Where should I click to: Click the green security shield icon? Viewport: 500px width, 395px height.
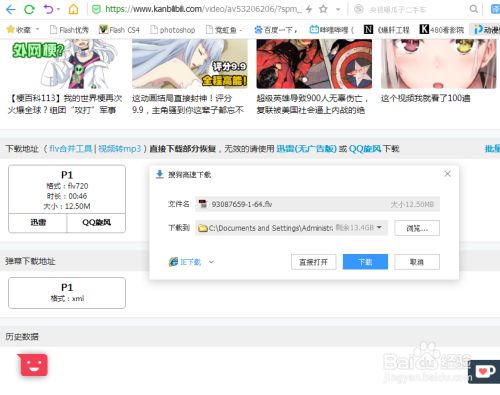[x=96, y=9]
